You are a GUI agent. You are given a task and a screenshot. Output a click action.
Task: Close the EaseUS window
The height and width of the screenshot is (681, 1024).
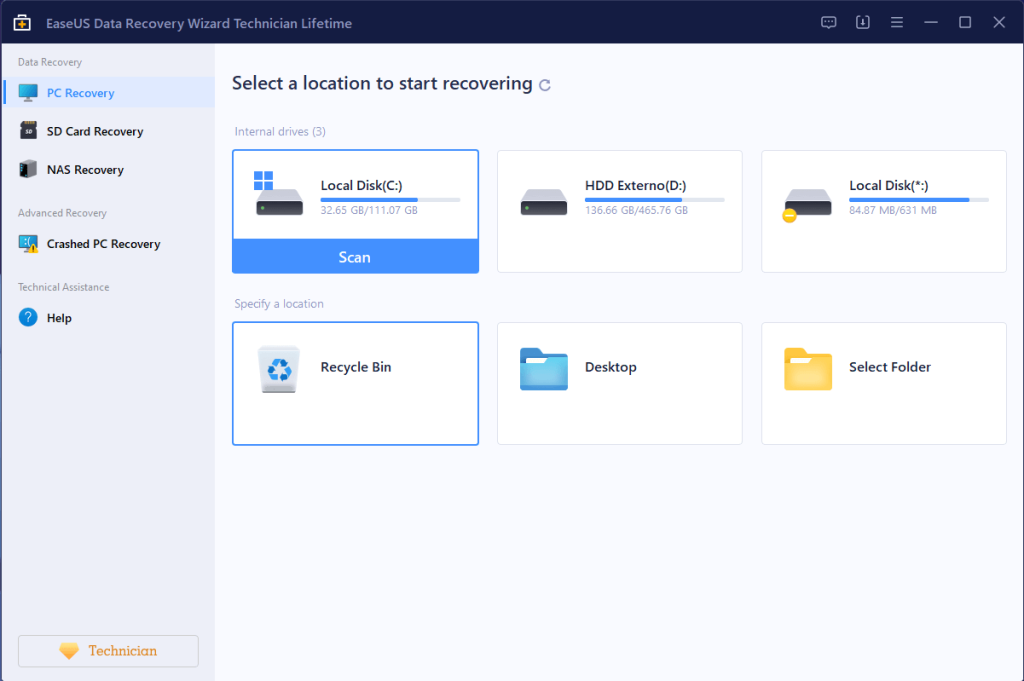[x=999, y=22]
